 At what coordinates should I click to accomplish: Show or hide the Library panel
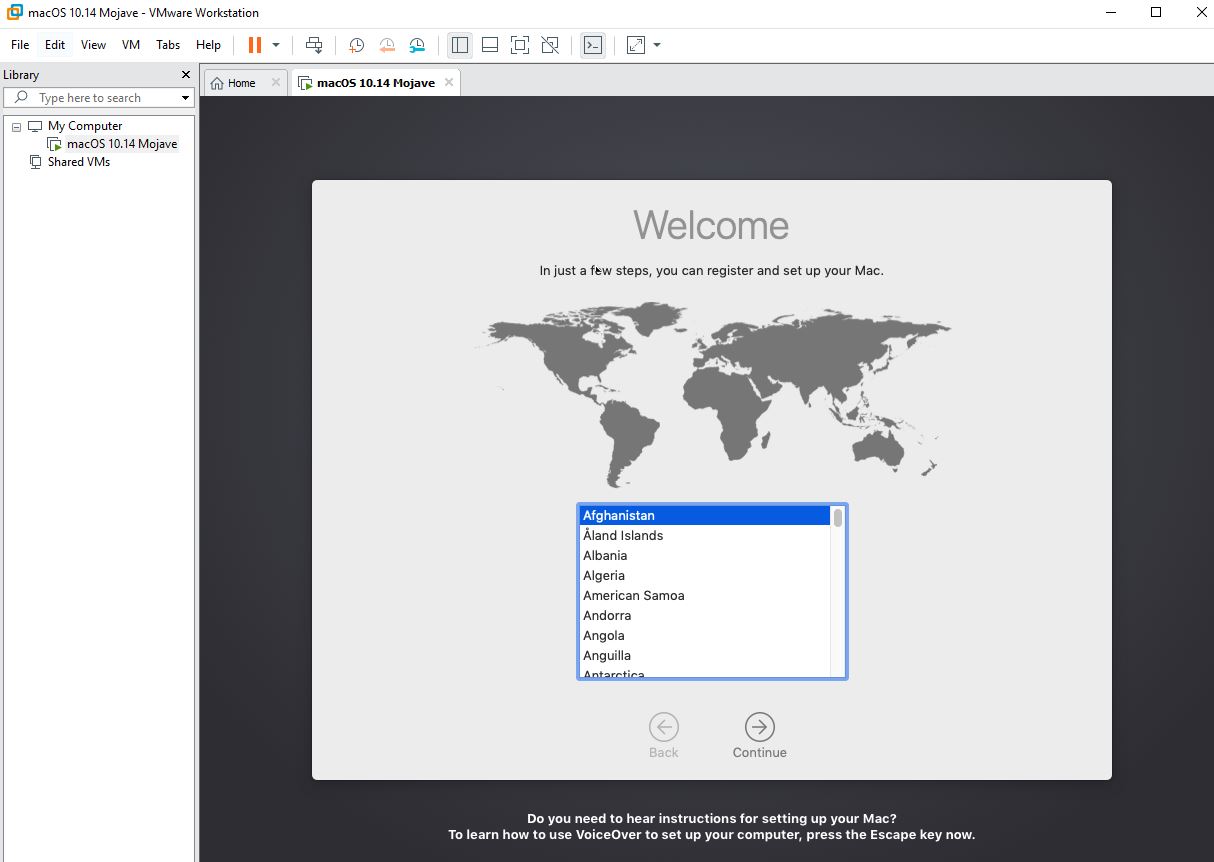point(459,44)
